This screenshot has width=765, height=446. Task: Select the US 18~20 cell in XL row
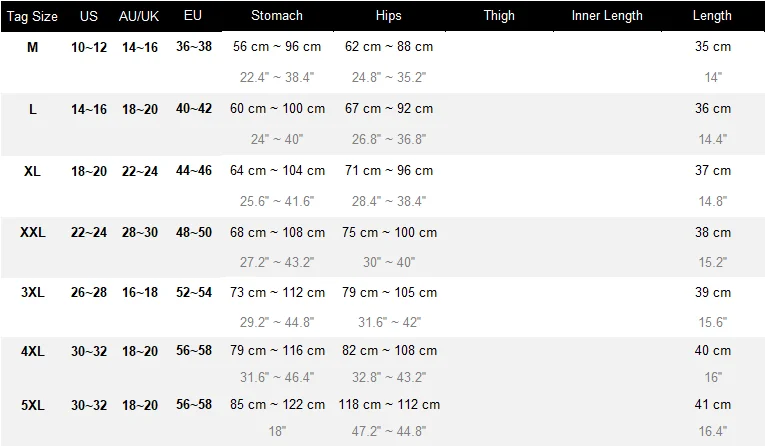pos(89,171)
